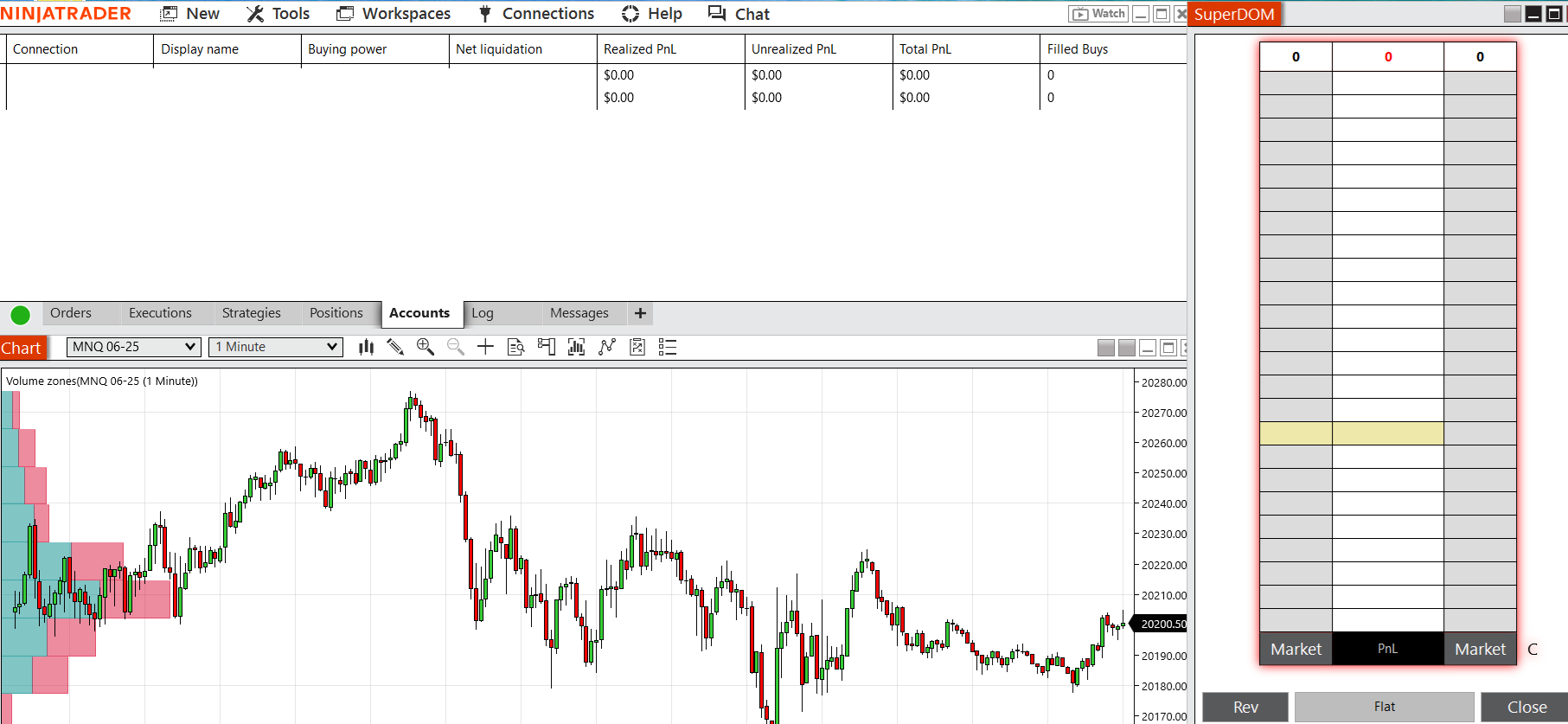Image resolution: width=1568 pixels, height=724 pixels.
Task: Click the SuperDOM window title
Action: click(x=1234, y=14)
